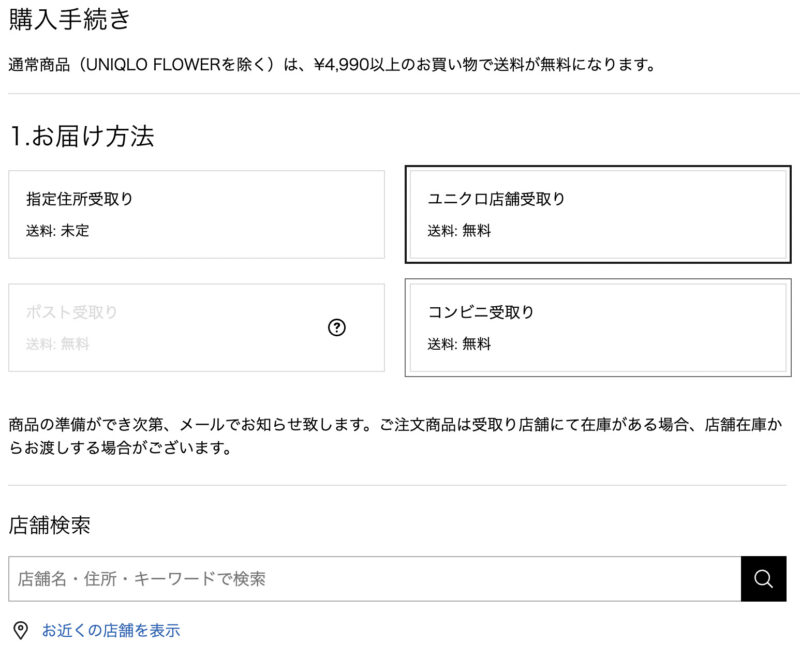Click the 購入手続き page heading
Screen dimensions: 800x658
69,19
